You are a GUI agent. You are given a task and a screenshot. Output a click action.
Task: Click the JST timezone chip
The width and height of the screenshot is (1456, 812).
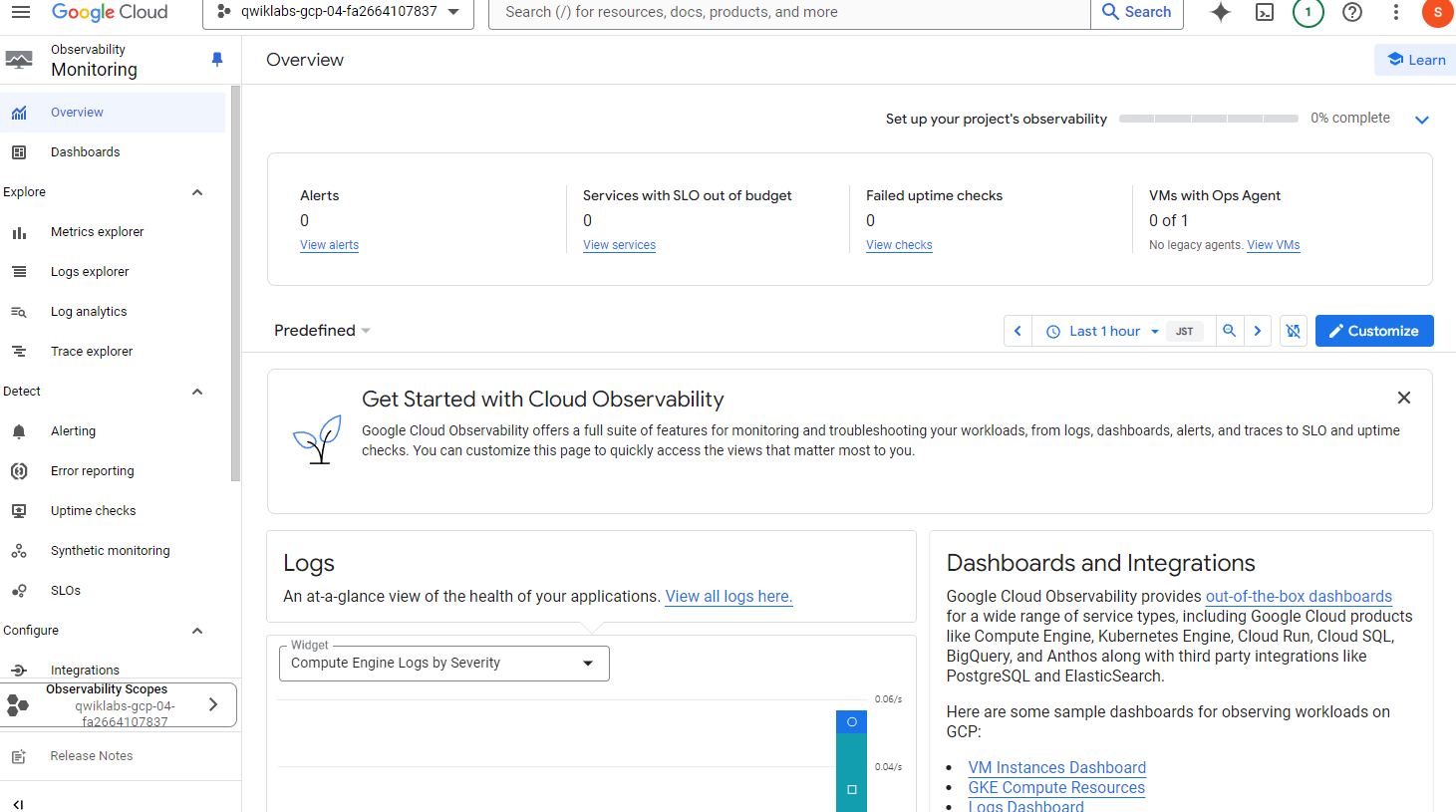coord(1184,332)
